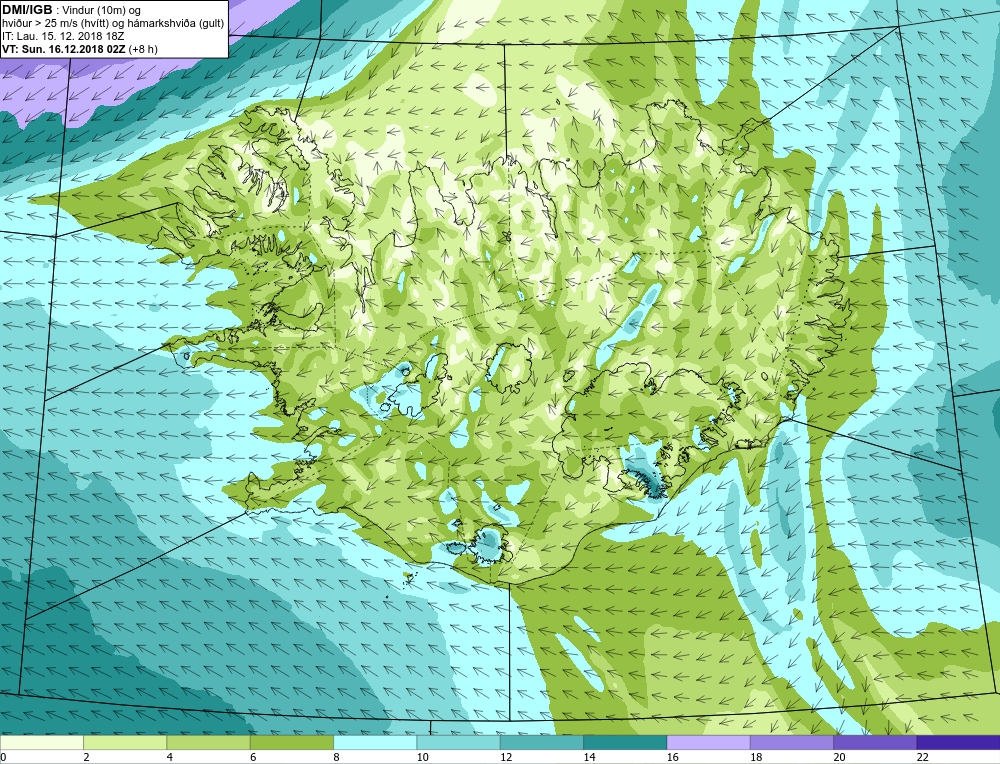This screenshot has width=1000, height=764.
Task: Click the 'Vindur (10m) og' label
Action: click(101, 10)
